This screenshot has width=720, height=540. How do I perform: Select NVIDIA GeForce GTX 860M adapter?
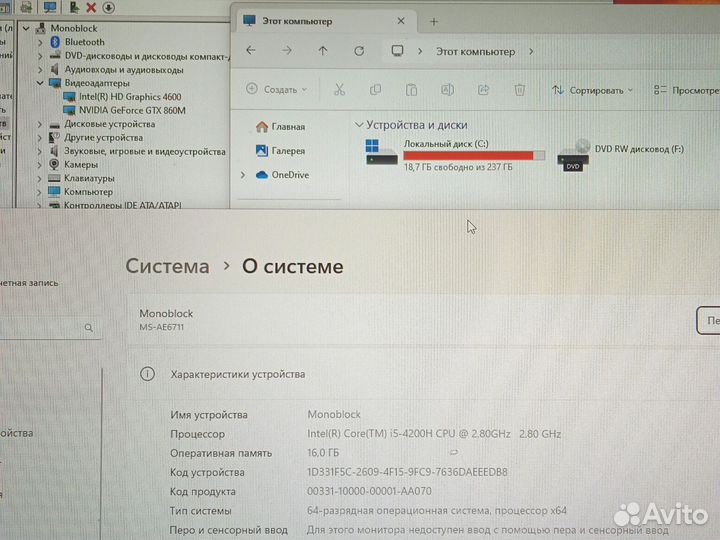[132, 111]
